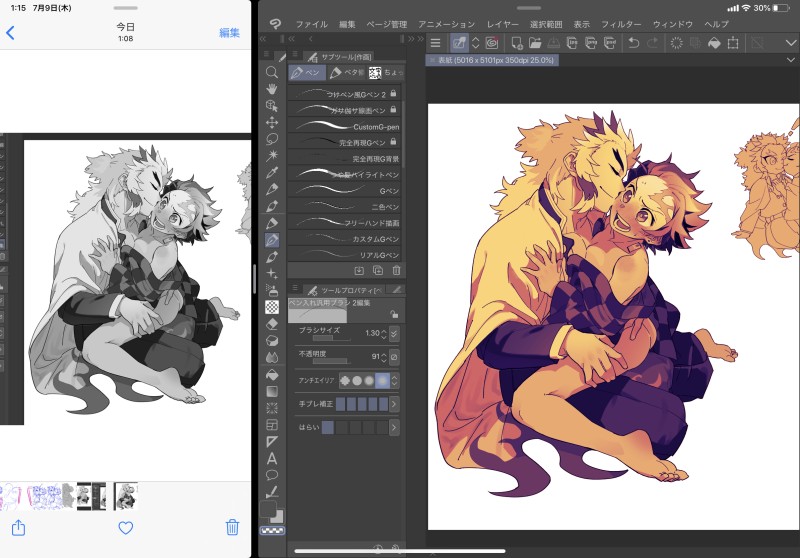Select the Blend tool
The width and height of the screenshot is (800, 558).
click(x=272, y=357)
